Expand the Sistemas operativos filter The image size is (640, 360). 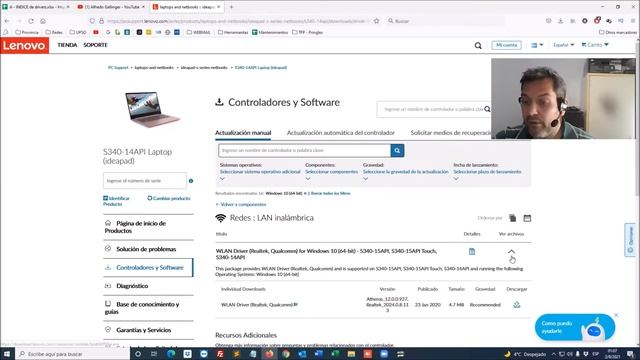click(260, 172)
